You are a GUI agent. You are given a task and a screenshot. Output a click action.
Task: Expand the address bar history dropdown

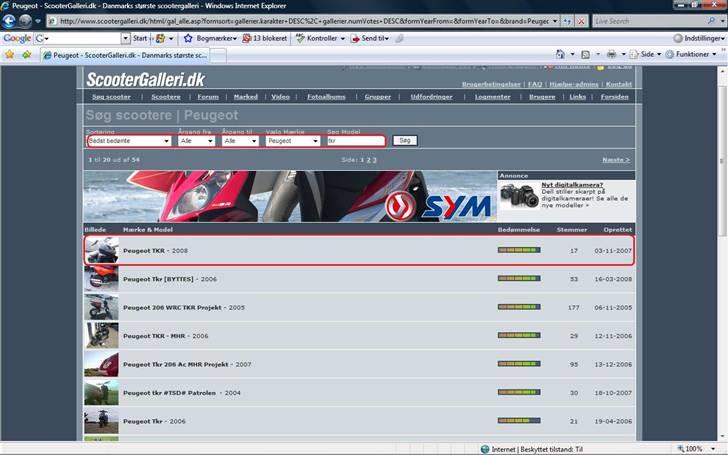[x=555, y=21]
